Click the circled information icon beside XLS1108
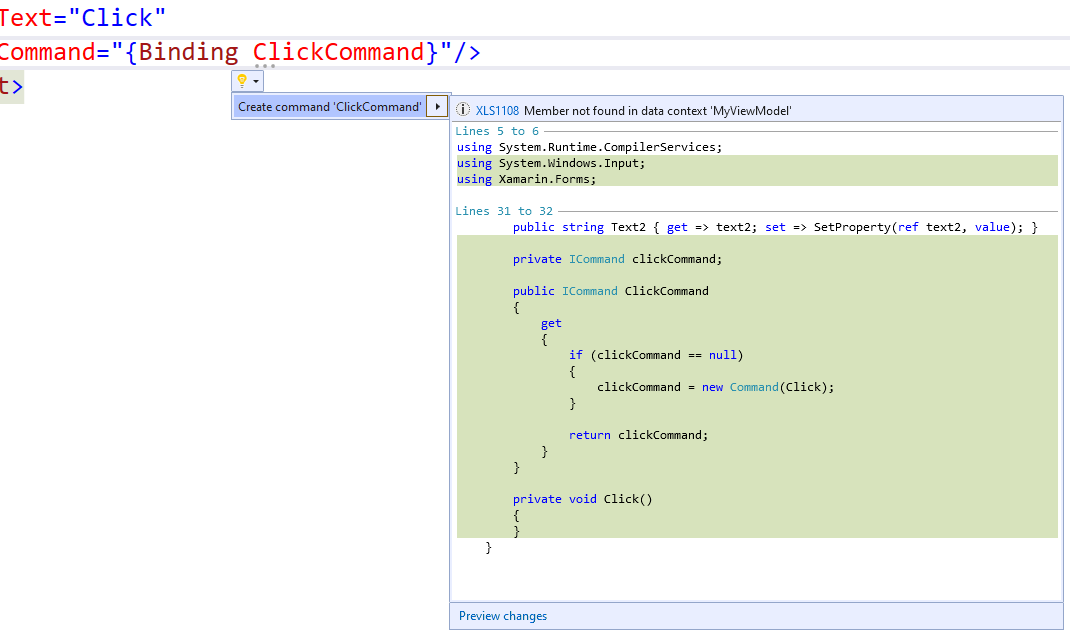 [462, 107]
